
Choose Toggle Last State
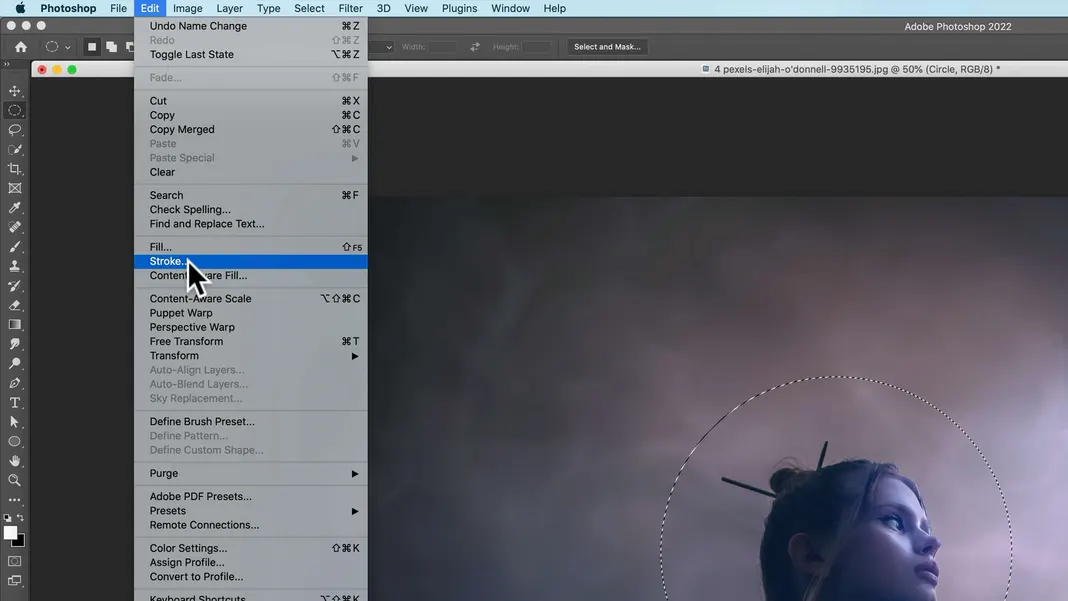tap(252, 55)
